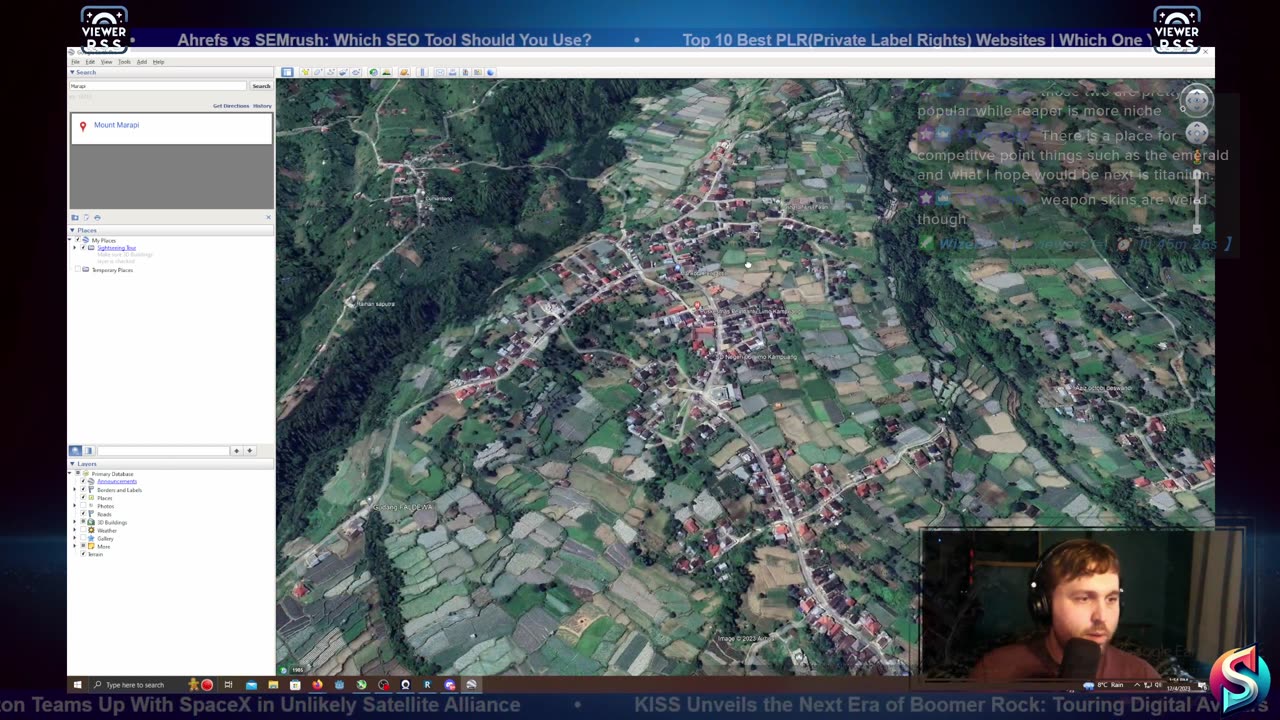Expand the Sightseeing Tour folder arrow
This screenshot has height=720, width=1280.
coord(74,247)
